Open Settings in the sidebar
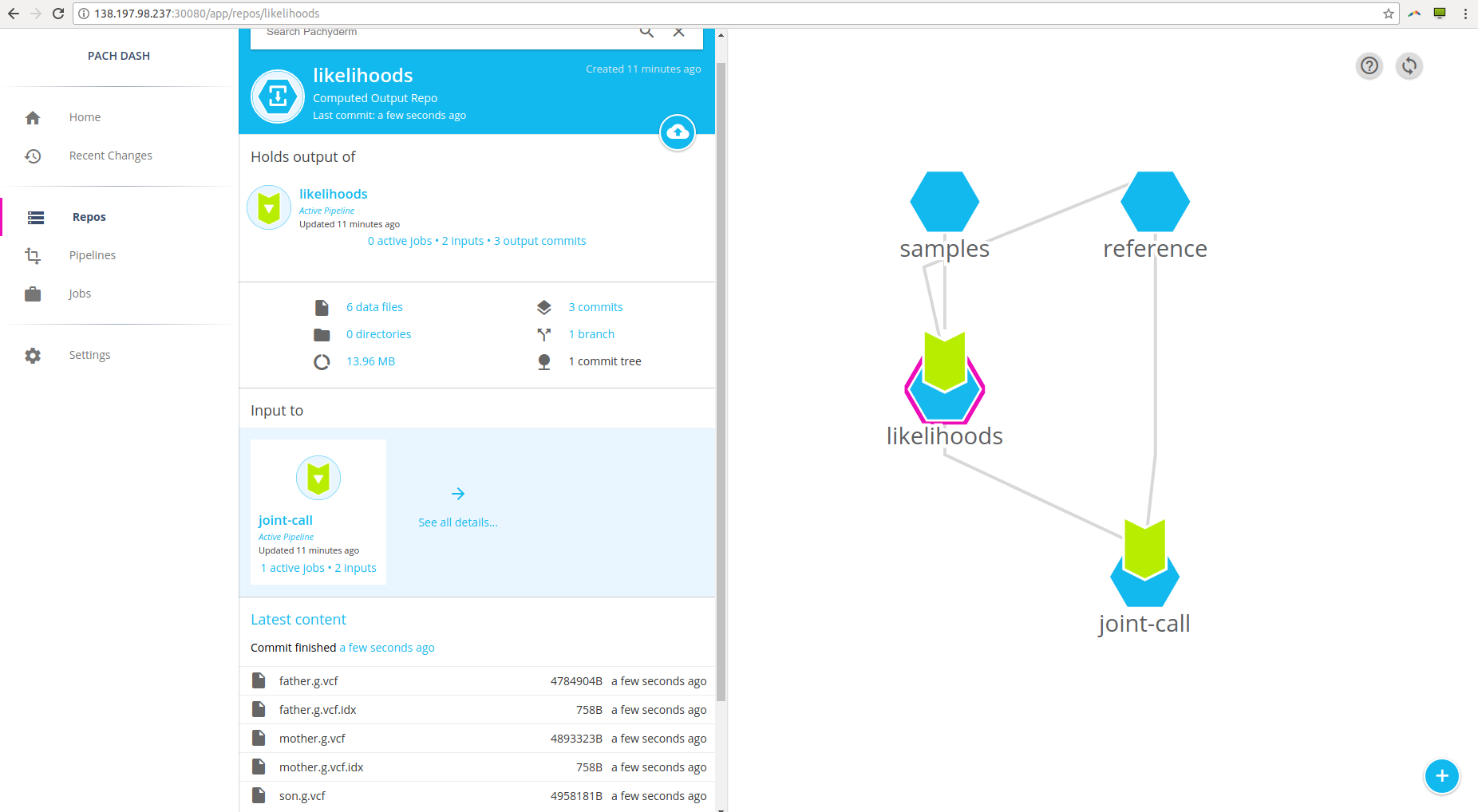Image resolution: width=1478 pixels, height=812 pixels. point(89,355)
